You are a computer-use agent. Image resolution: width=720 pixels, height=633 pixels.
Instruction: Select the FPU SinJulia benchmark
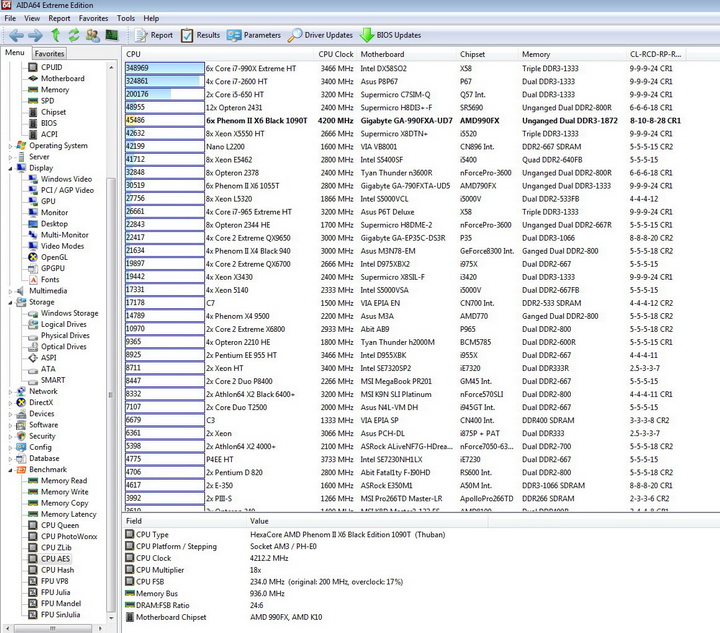pos(61,614)
